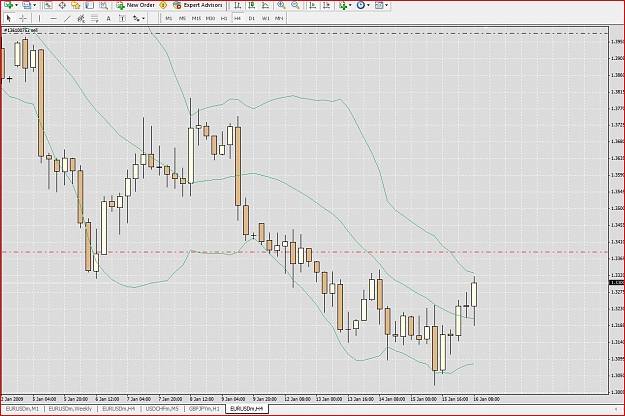Open the Strategy Tester icon

(103, 5)
